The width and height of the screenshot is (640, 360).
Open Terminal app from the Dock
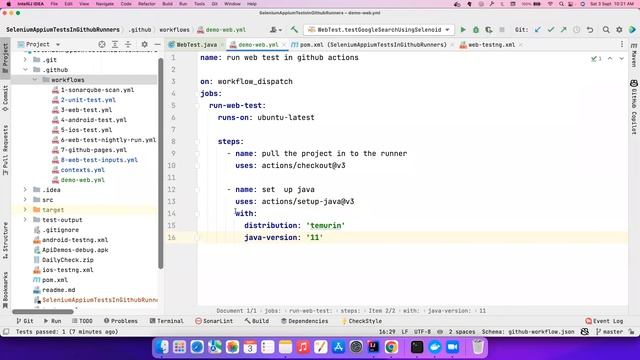coord(417,347)
